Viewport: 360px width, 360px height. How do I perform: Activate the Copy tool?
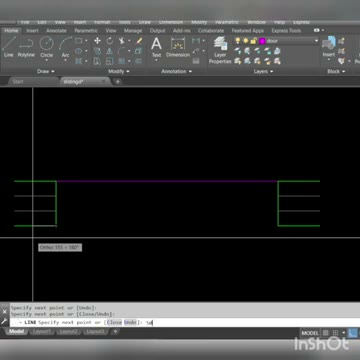pyautogui.click(x=97, y=51)
